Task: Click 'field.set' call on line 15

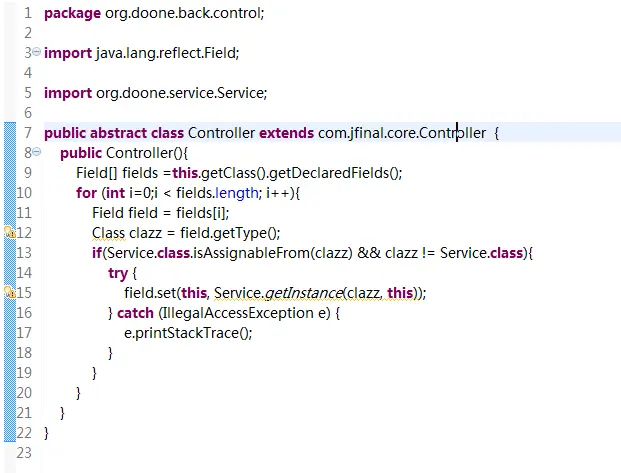Action: point(150,293)
